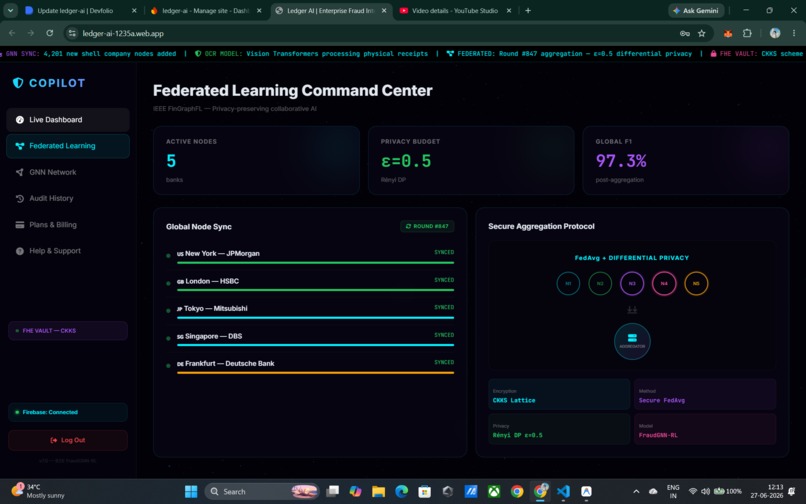This screenshot has height=504, width=806.
Task: Select the purple N3 node circle
Action: [632, 283]
